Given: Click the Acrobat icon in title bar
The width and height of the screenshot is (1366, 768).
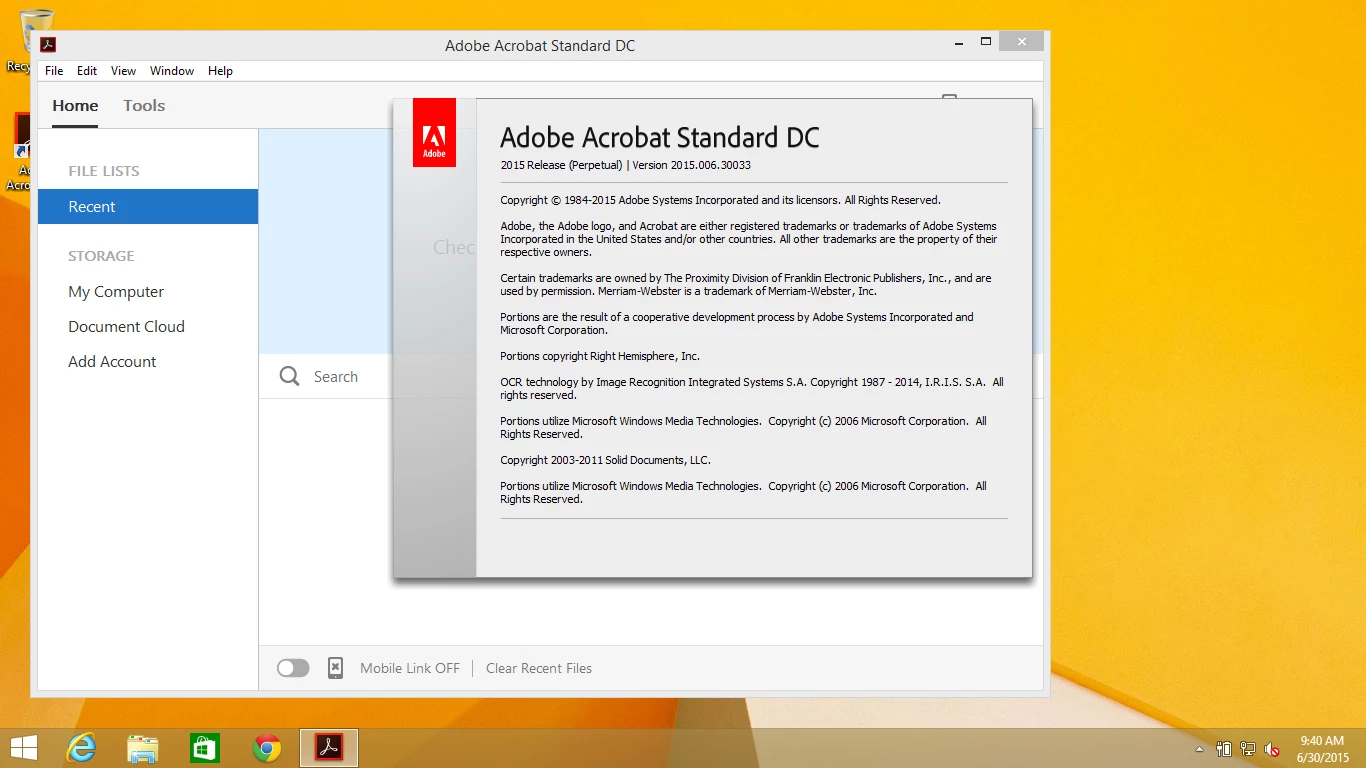Looking at the screenshot, I should 48,44.
